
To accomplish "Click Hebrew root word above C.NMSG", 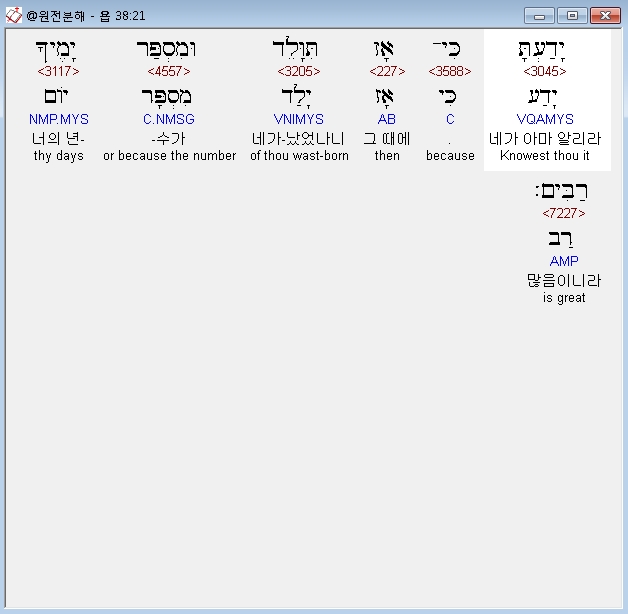I will point(166,98).
